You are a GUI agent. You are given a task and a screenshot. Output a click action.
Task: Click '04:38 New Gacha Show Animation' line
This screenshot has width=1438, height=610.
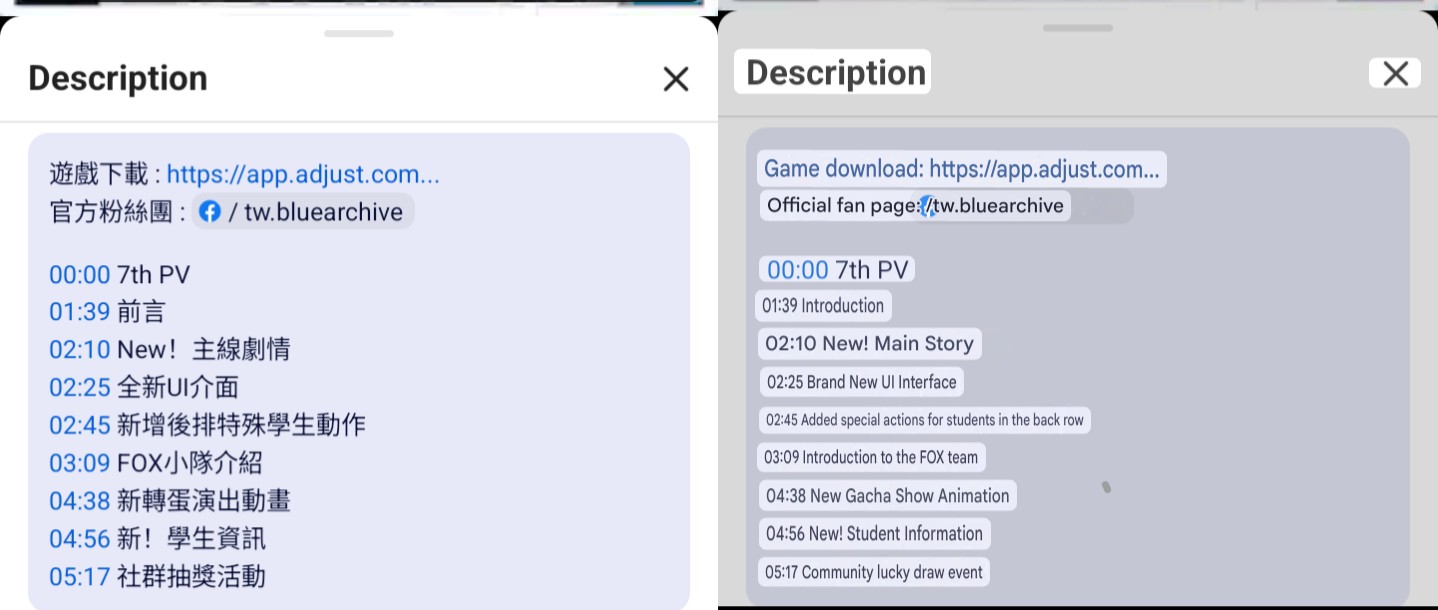click(888, 496)
